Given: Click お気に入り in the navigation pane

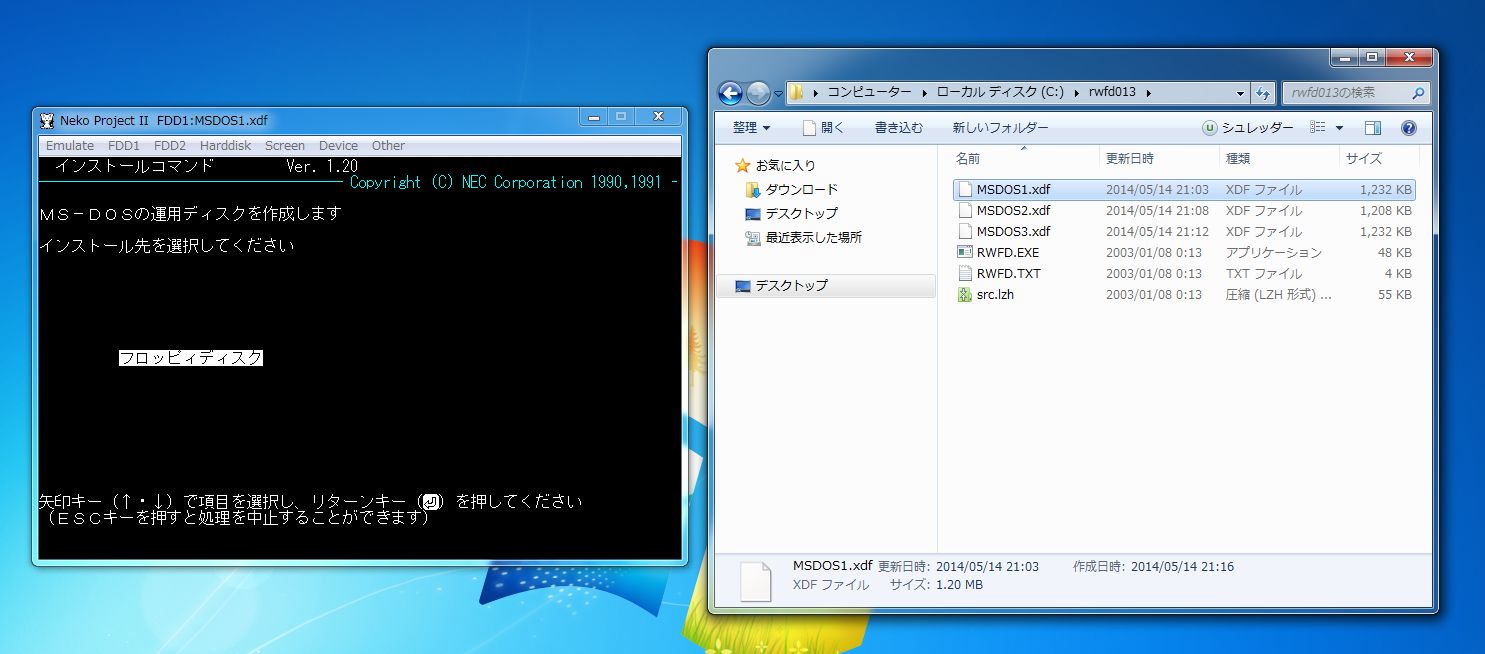Looking at the screenshot, I should [x=785, y=165].
